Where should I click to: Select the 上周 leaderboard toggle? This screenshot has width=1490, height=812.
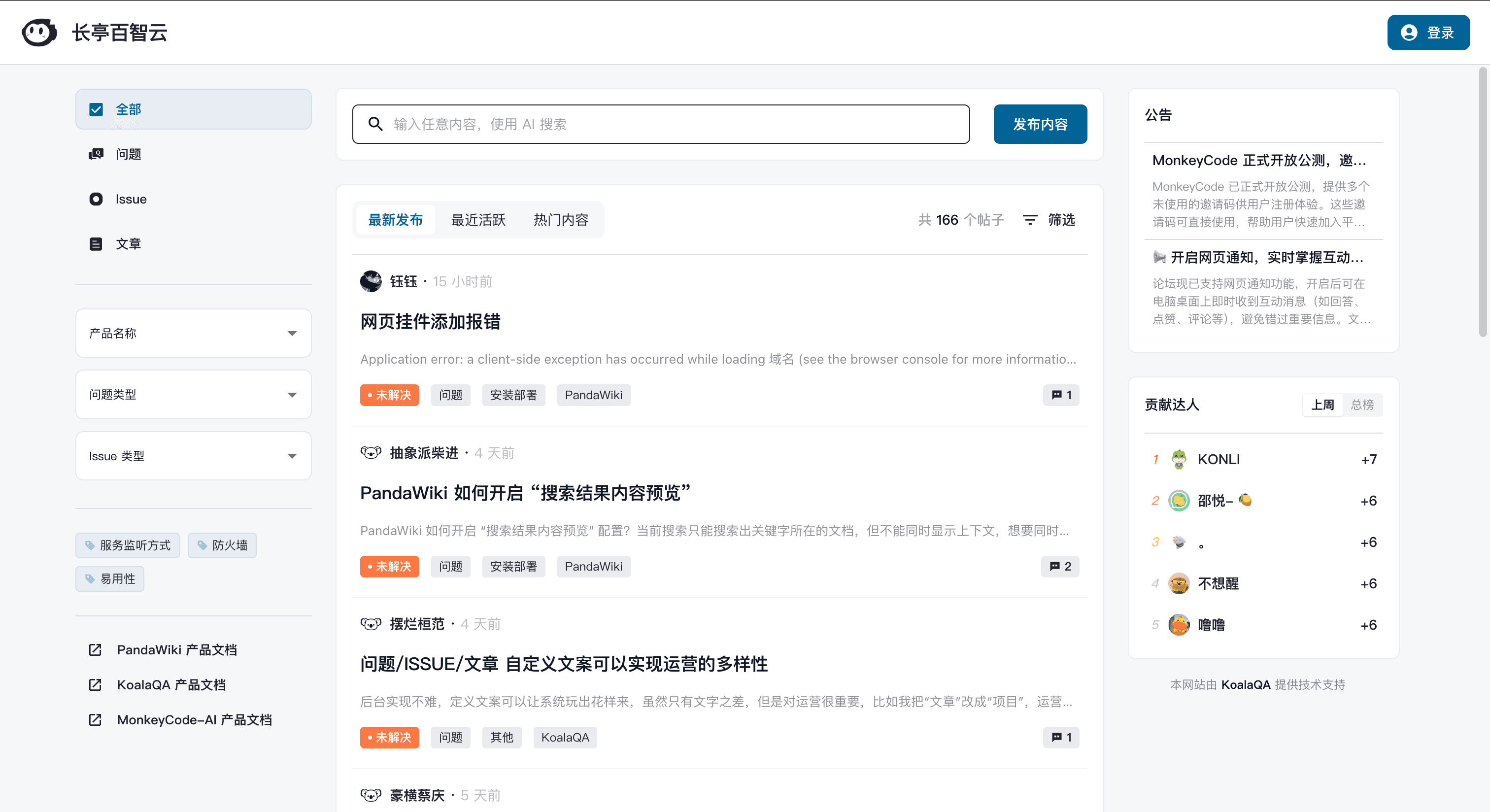click(x=1322, y=405)
